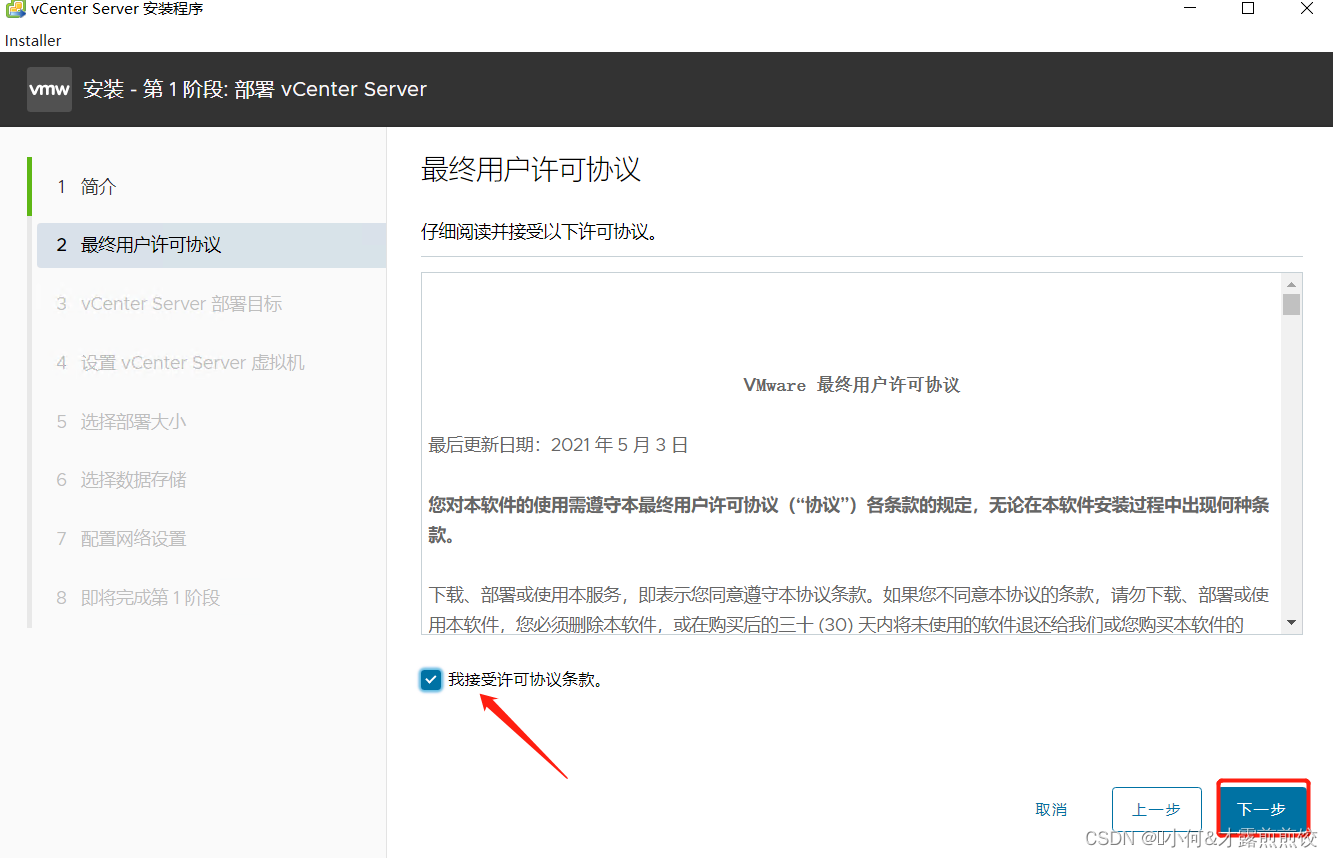This screenshot has height=858, width=1333.
Task: Select step 3 vCenter Server 部署目标
Action: click(211, 304)
